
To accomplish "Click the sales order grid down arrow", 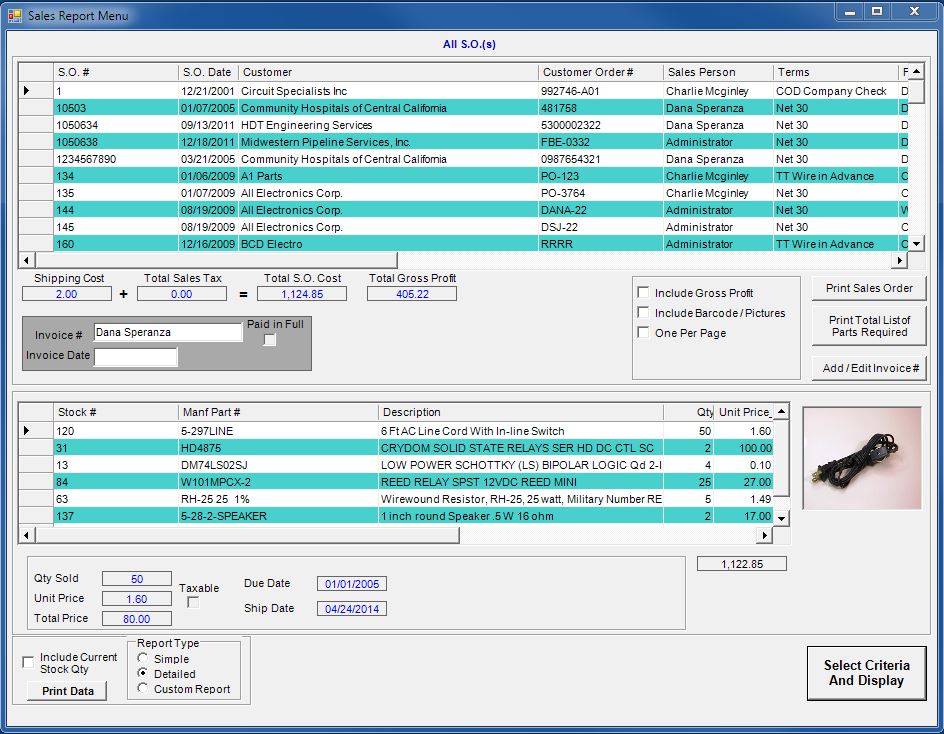I will tap(916, 244).
